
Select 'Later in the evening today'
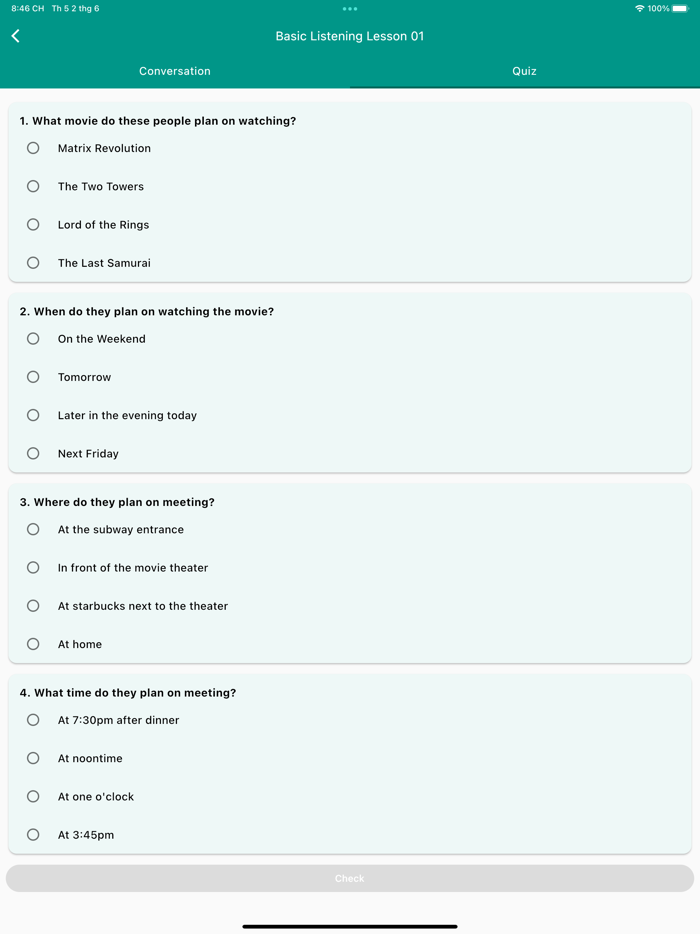[x=32, y=415]
